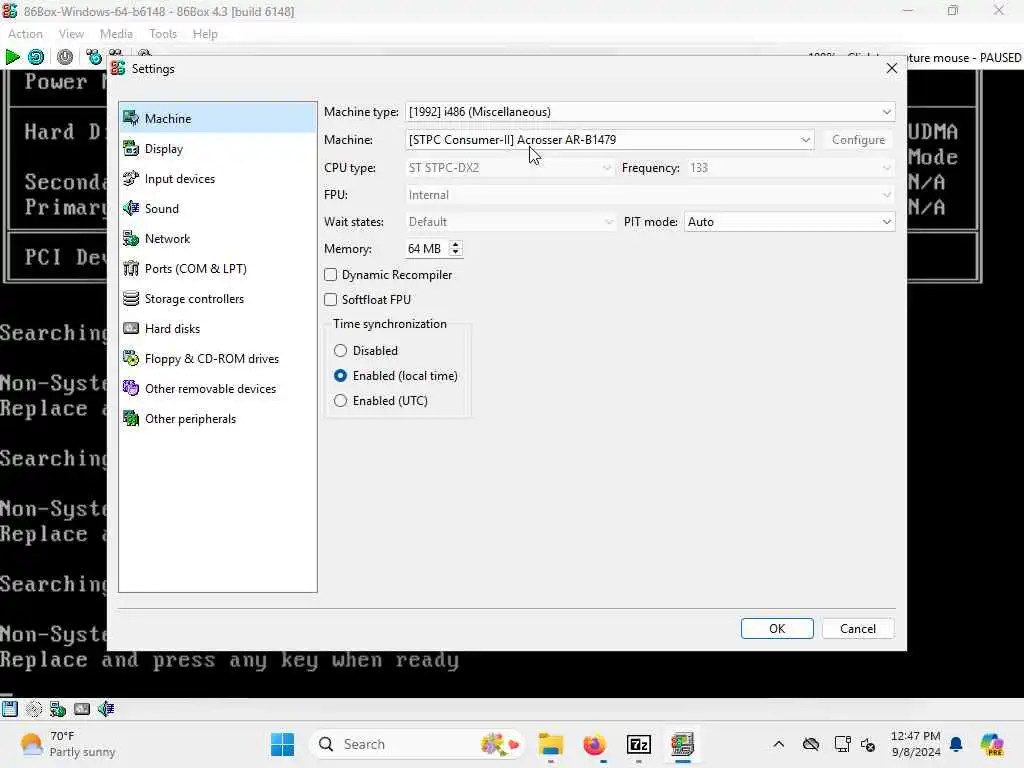This screenshot has width=1024, height=768.
Task: Open the PIT mode dropdown
Action: (x=789, y=222)
